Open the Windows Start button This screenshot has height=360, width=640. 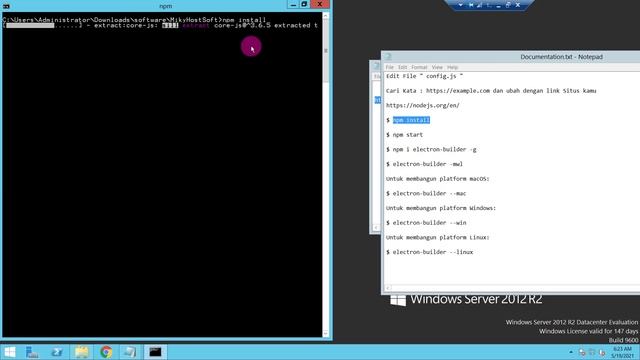pyautogui.click(x=10, y=352)
